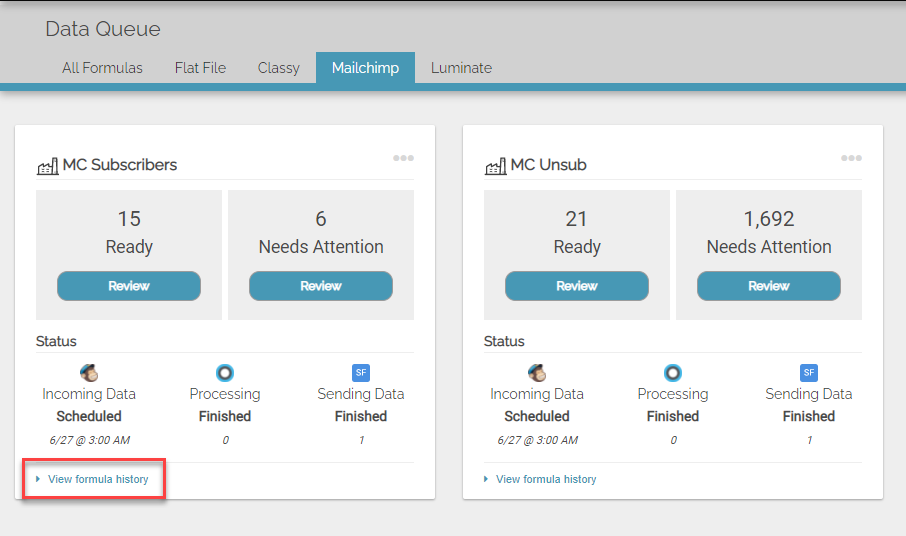Expand View formula history for MC Unsub
The image size is (906, 536).
click(545, 480)
